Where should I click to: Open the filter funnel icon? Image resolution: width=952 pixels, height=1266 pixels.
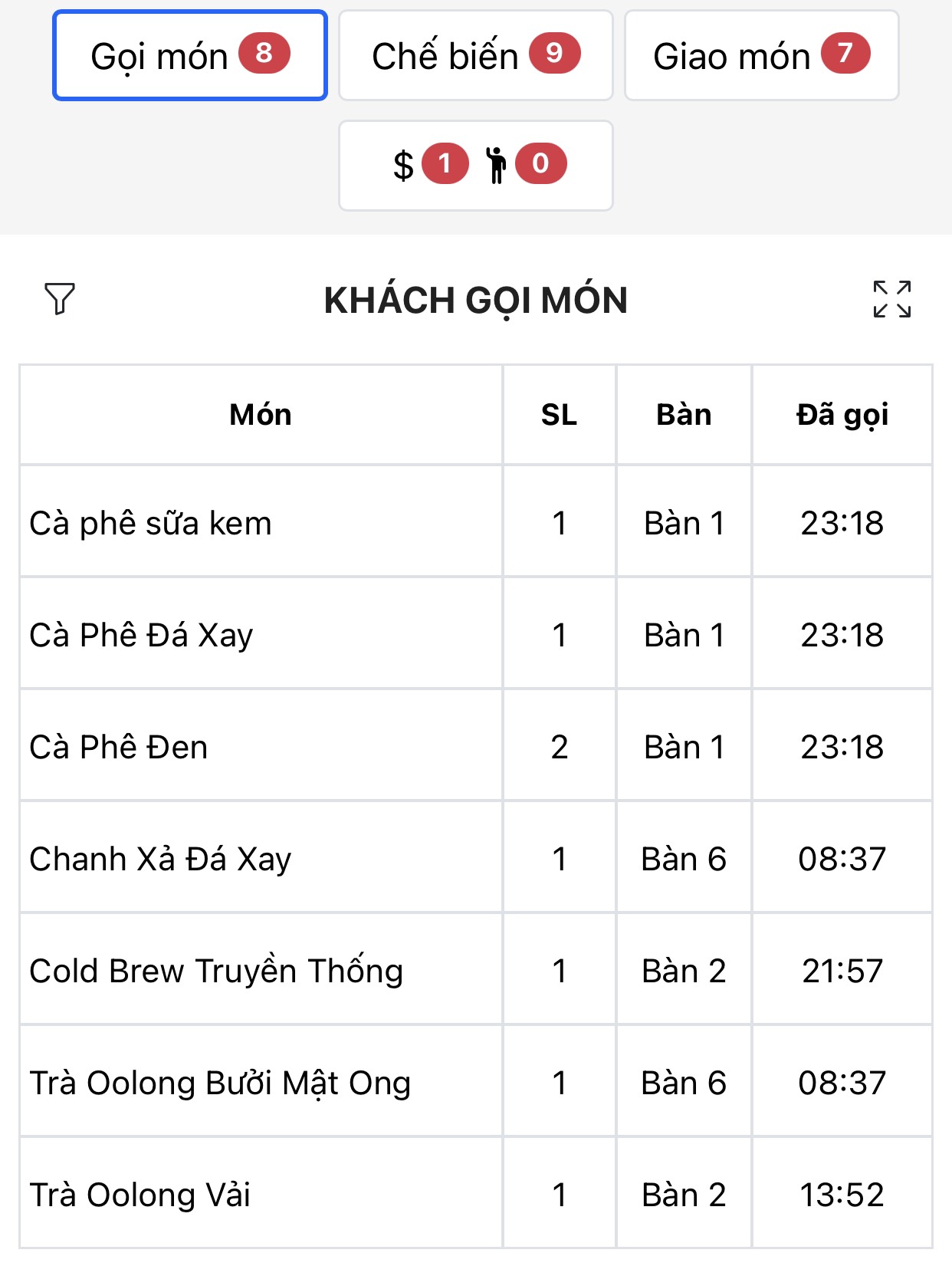tap(60, 299)
